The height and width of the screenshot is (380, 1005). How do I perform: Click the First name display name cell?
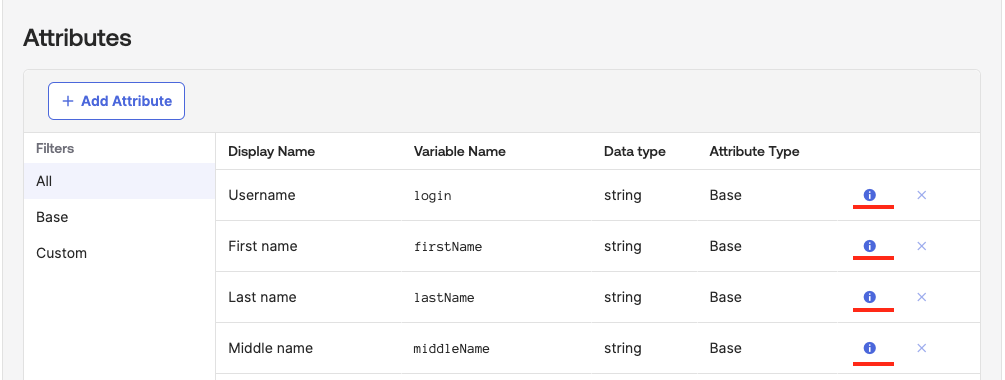[263, 246]
